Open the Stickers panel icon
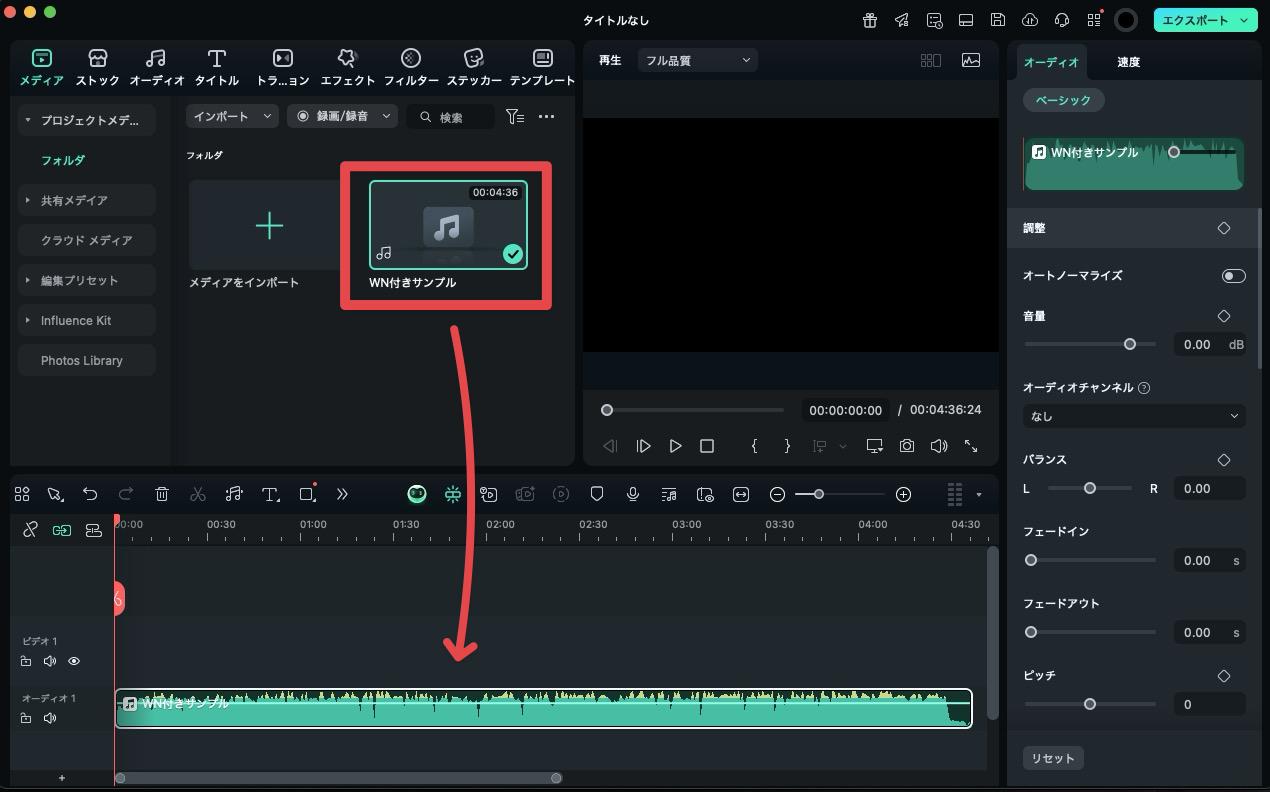Screen dimensions: 1270x792 pos(474,66)
